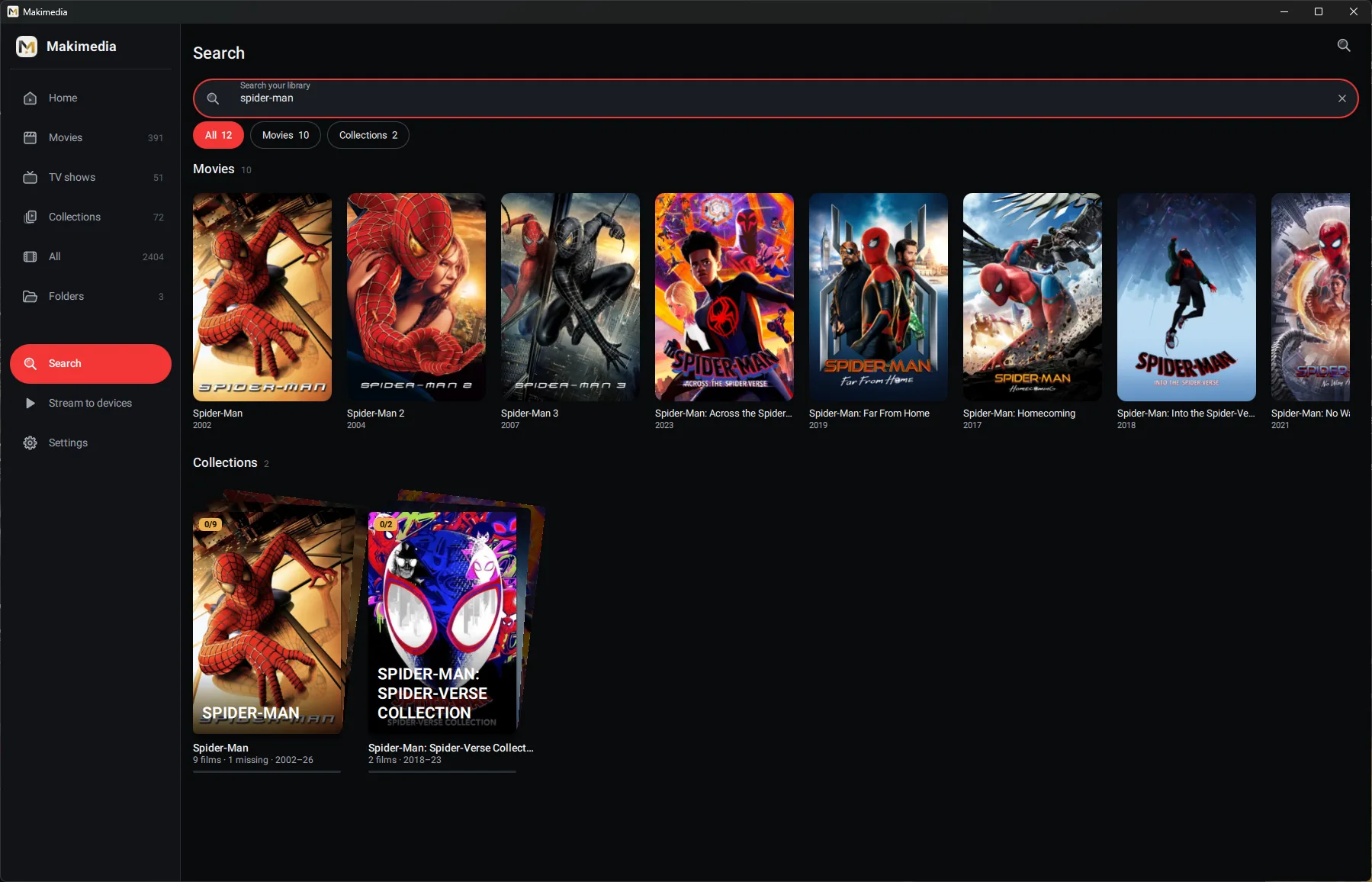Open Spider-Man: Far From Home poster
This screenshot has width=1372, height=882.
tap(879, 297)
